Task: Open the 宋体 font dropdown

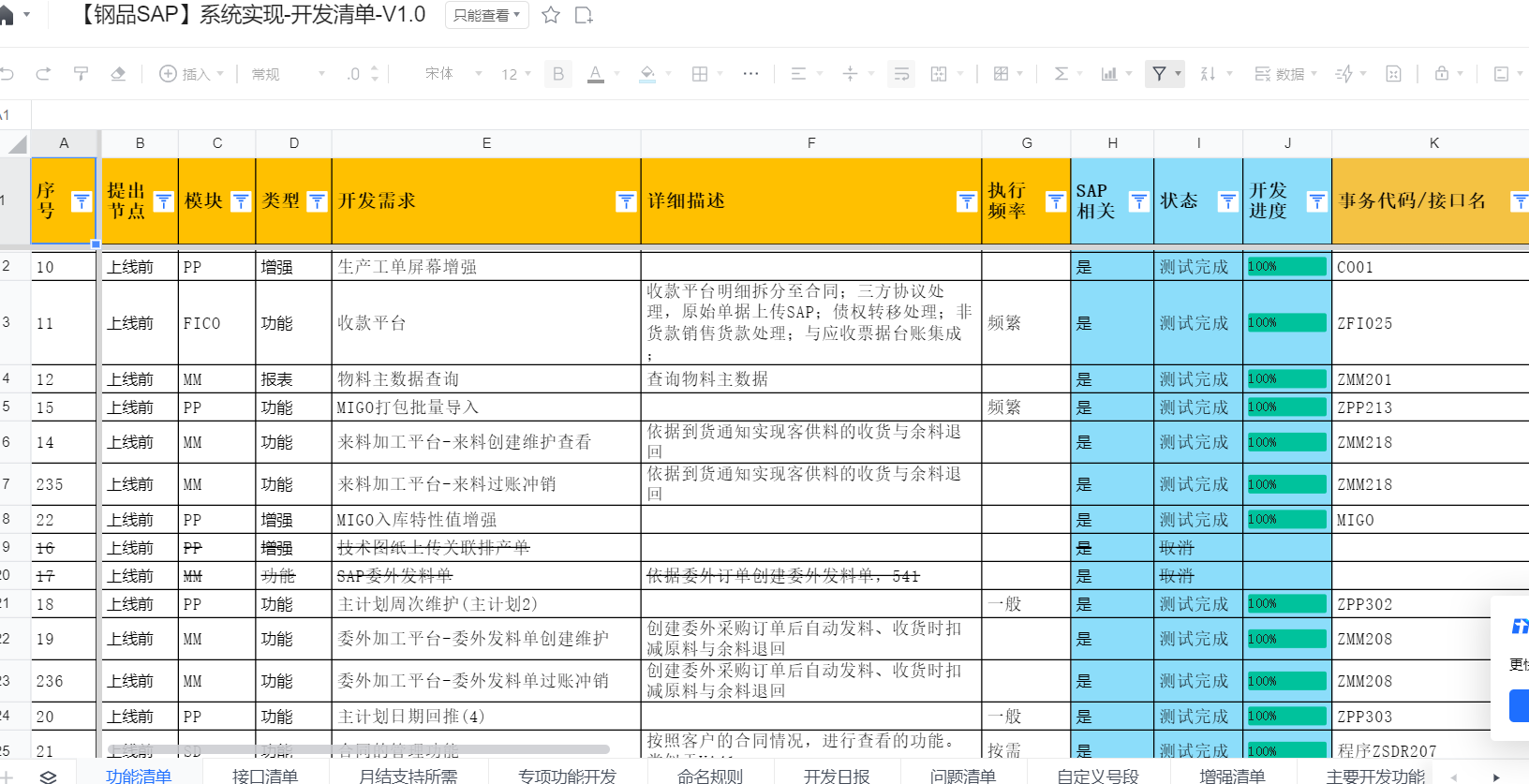Action: [453, 74]
